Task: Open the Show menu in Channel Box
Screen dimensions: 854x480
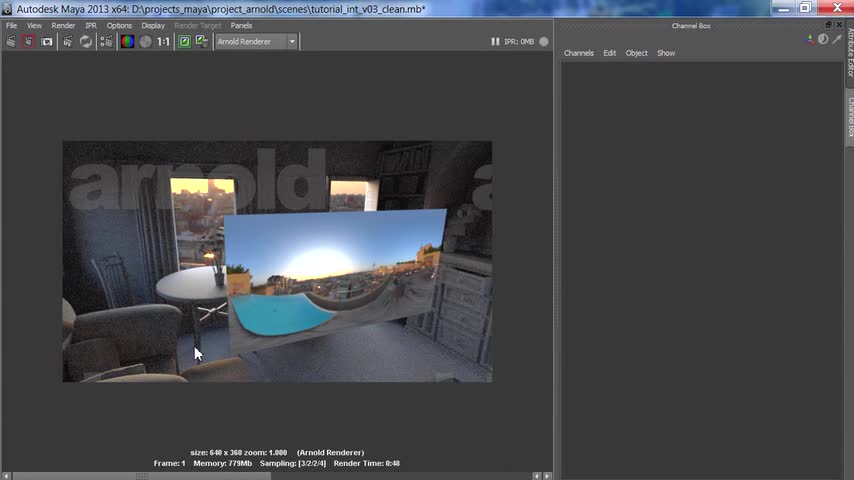Action: (x=666, y=53)
